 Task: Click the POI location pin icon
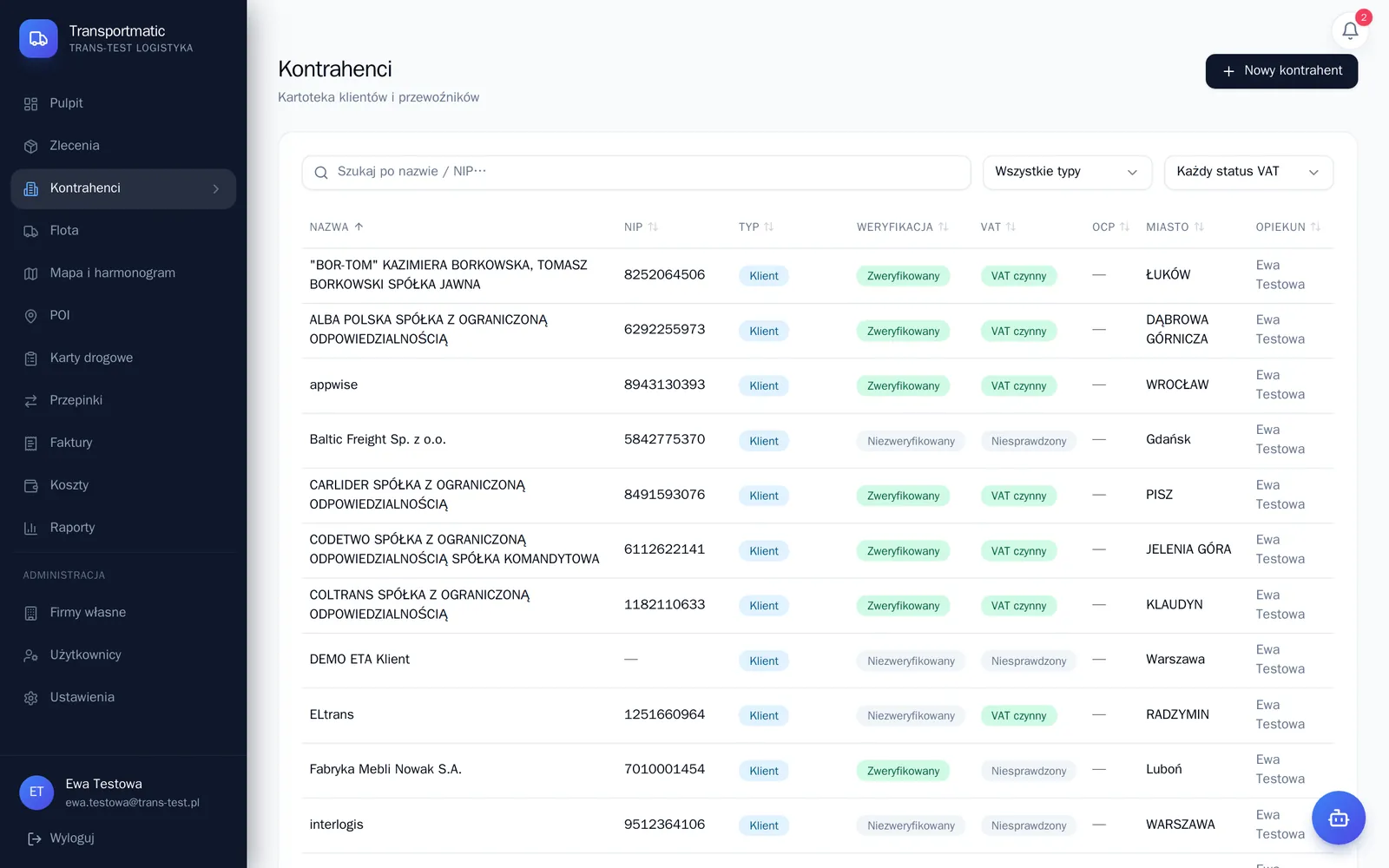[31, 316]
